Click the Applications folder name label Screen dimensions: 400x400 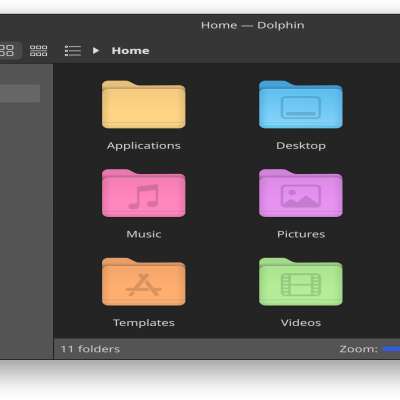pyautogui.click(x=144, y=146)
